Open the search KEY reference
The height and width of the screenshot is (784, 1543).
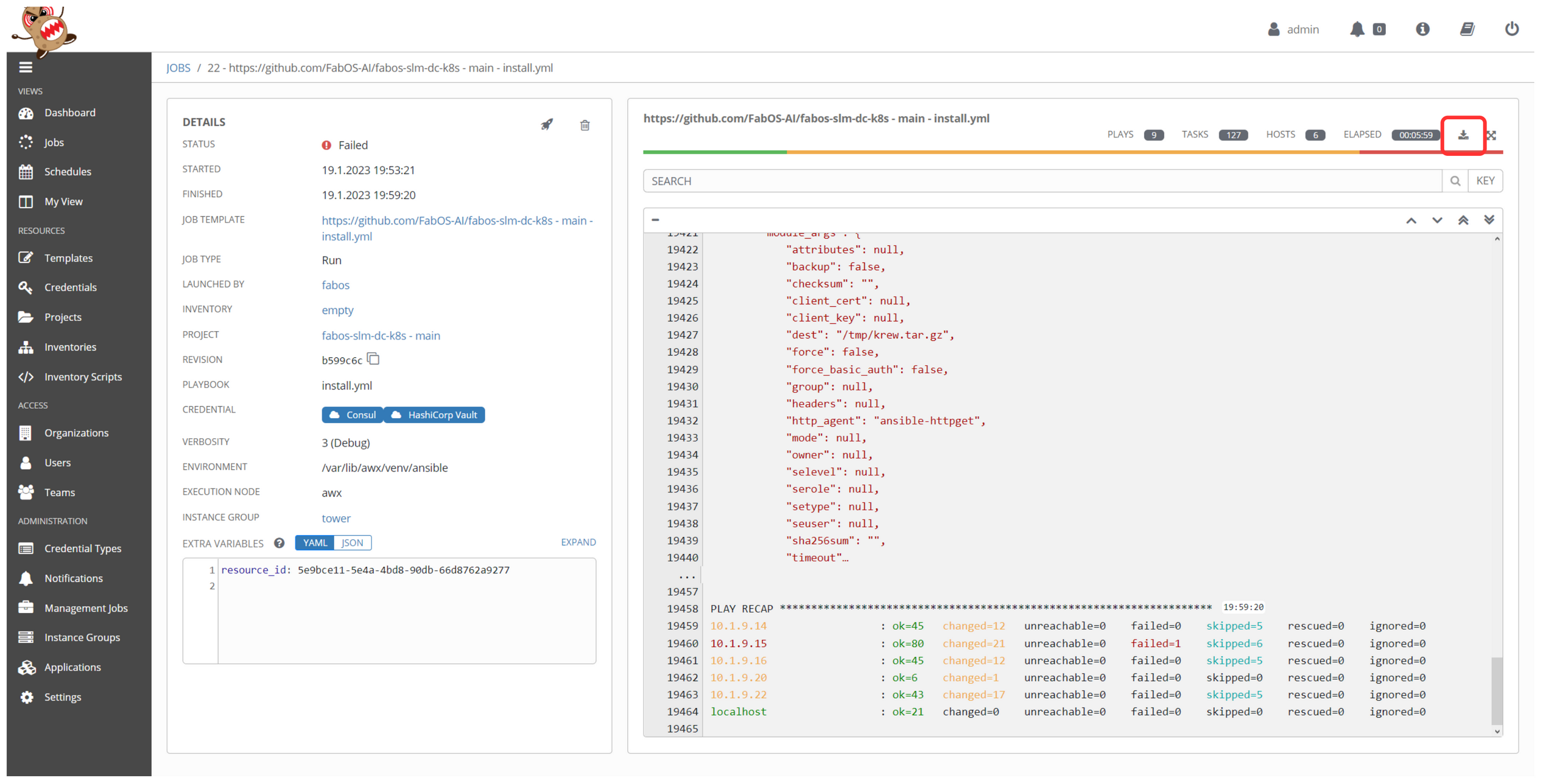[1485, 181]
